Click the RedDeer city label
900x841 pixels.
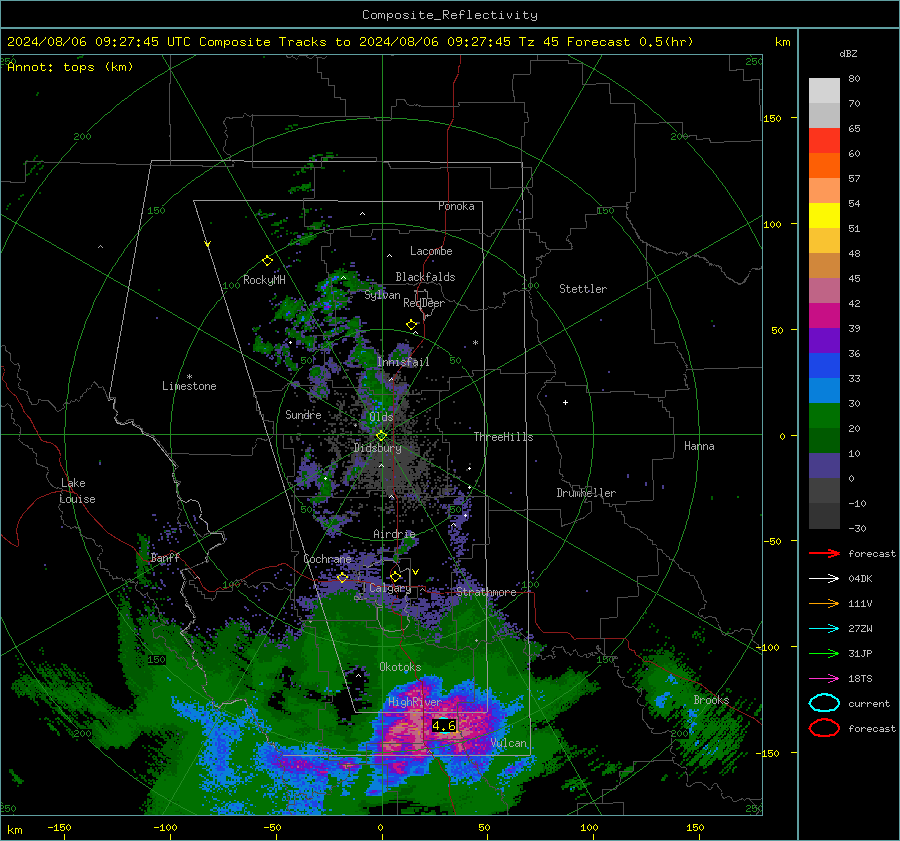point(424,303)
